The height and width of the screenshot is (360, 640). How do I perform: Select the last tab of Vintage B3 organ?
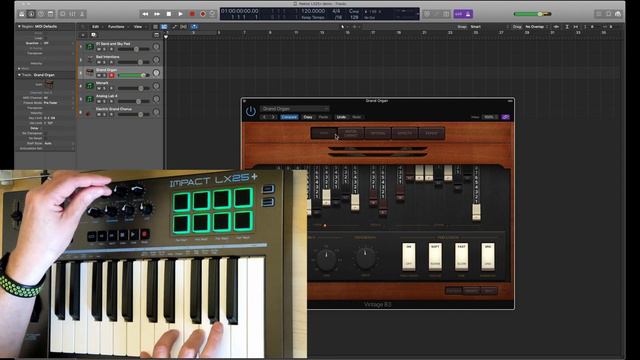(431, 133)
